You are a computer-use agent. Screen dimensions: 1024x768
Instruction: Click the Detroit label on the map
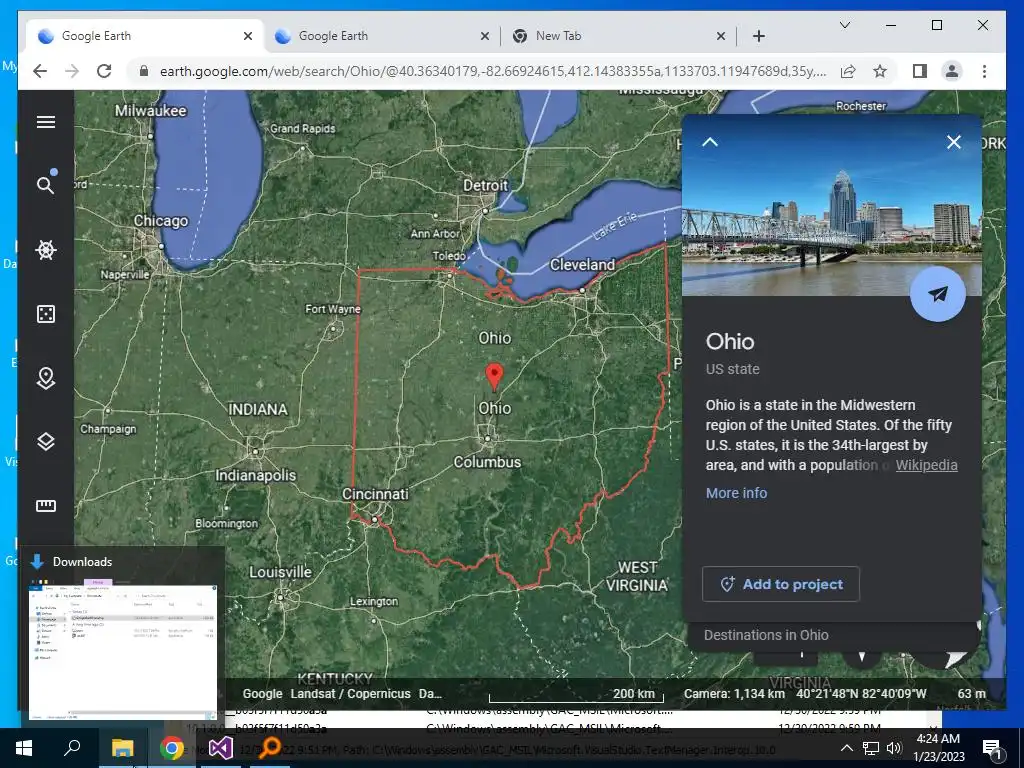pyautogui.click(x=485, y=185)
